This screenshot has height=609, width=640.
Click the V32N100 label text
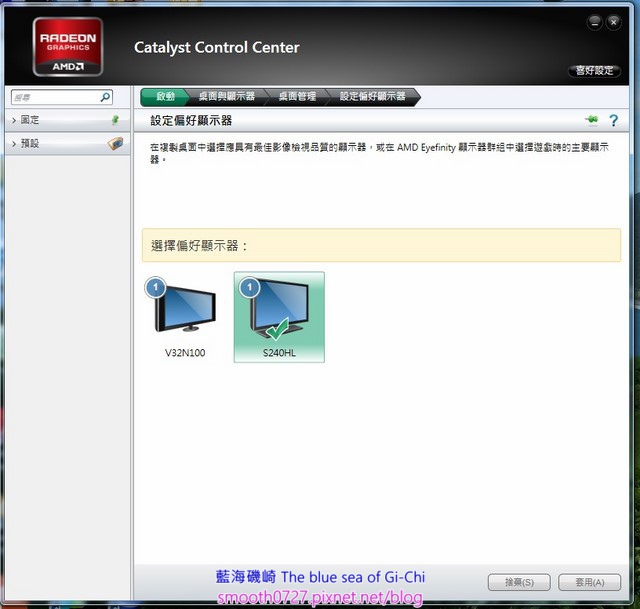click(x=185, y=353)
